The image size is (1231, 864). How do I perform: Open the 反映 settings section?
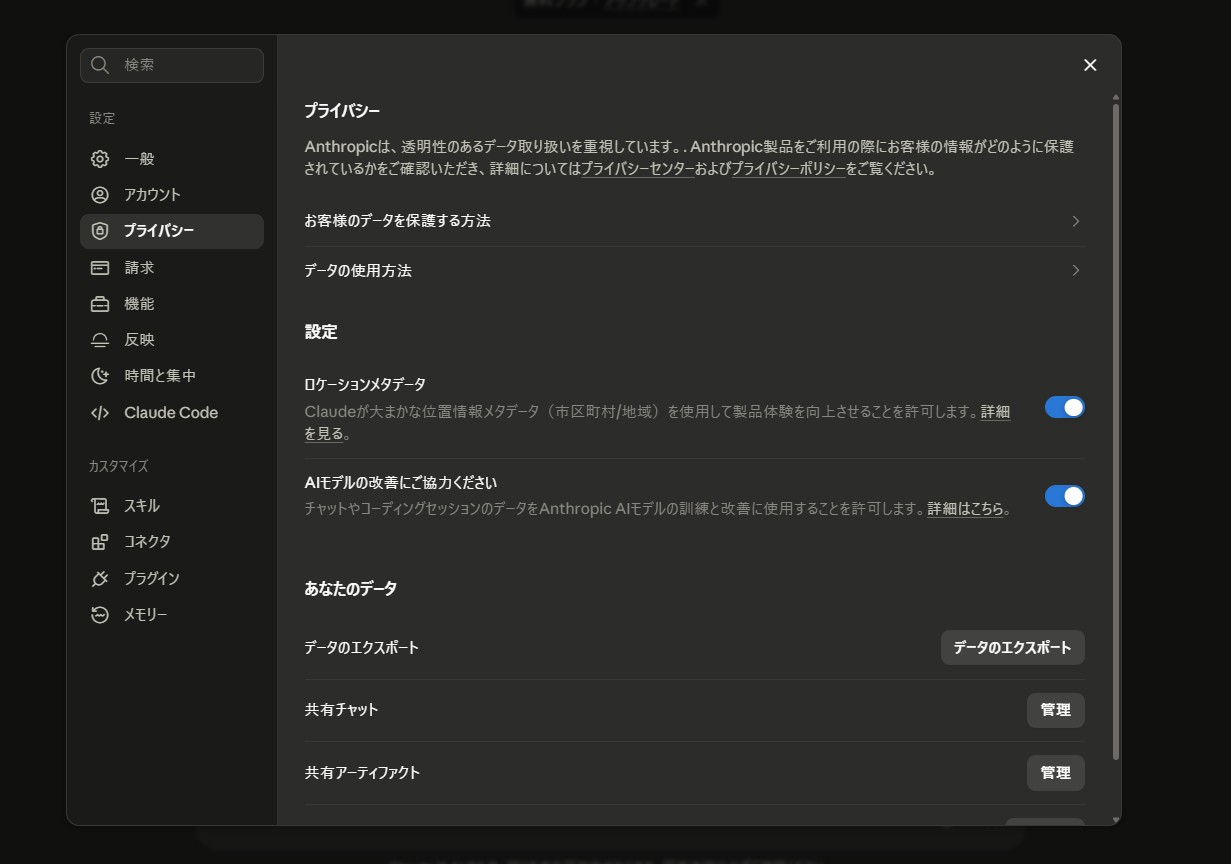172,340
